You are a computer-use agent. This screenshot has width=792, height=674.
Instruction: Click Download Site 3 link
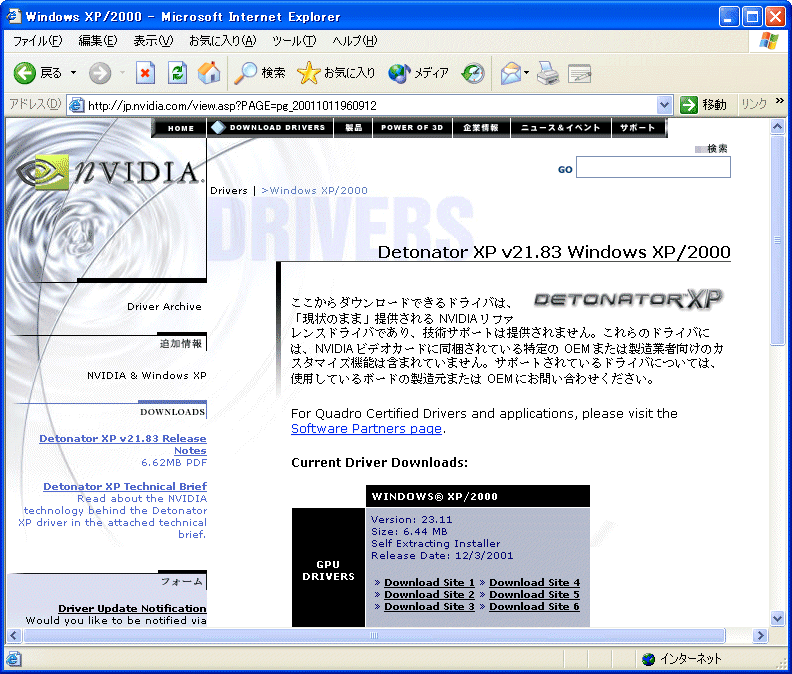[429, 606]
